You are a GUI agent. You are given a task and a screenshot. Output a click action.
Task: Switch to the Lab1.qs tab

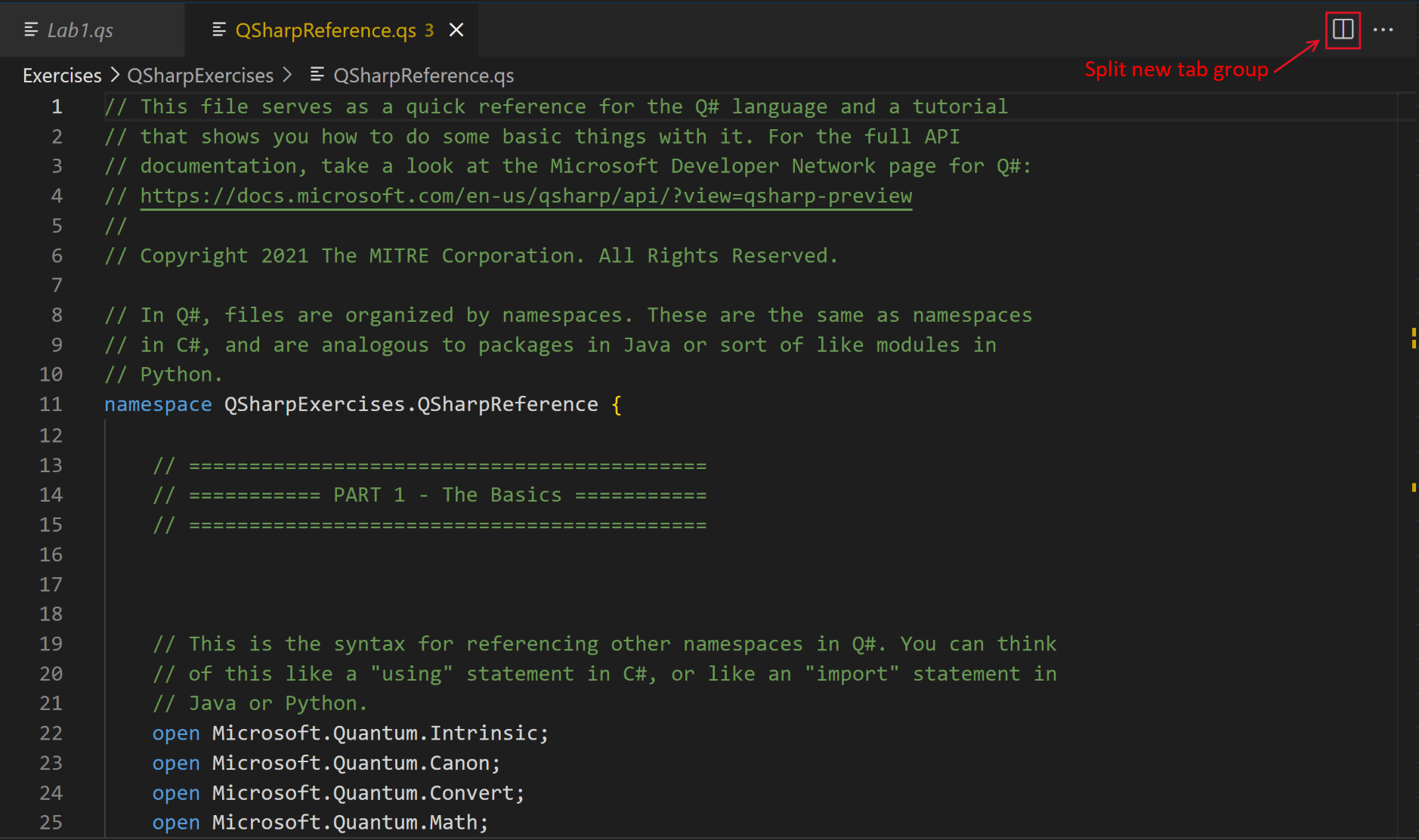80,30
